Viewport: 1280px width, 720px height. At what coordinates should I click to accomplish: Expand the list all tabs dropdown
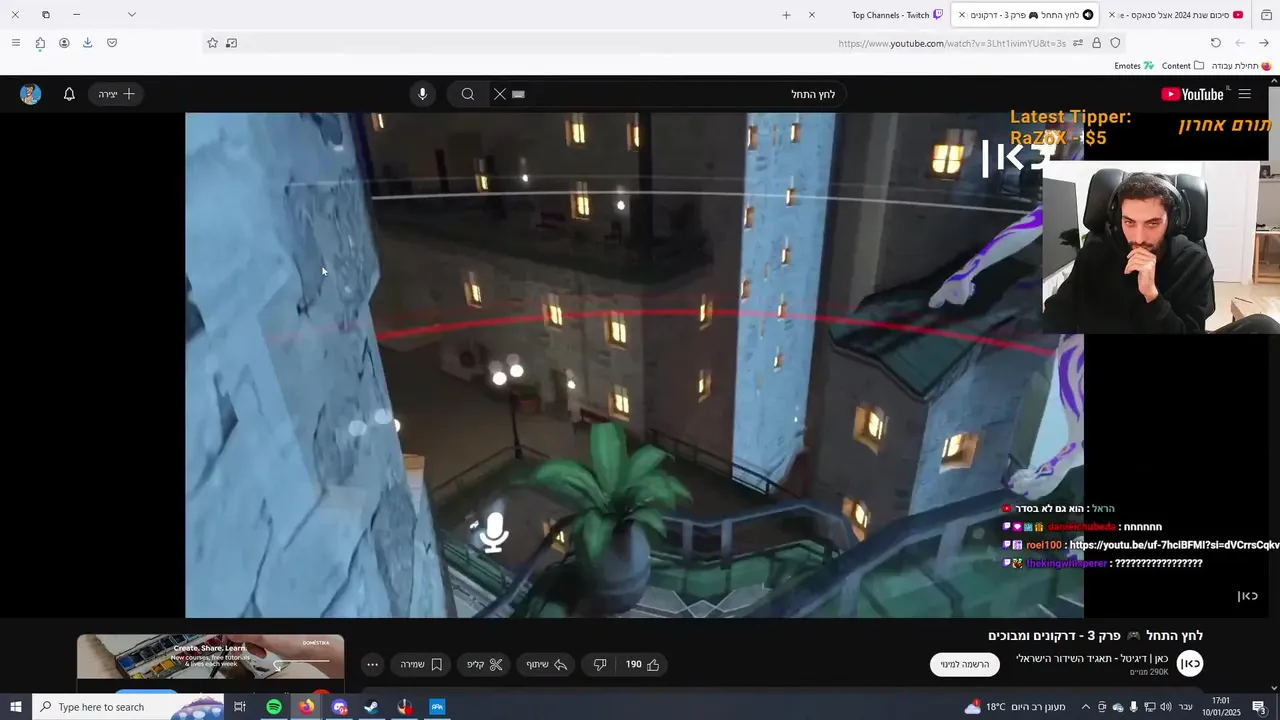coord(131,15)
